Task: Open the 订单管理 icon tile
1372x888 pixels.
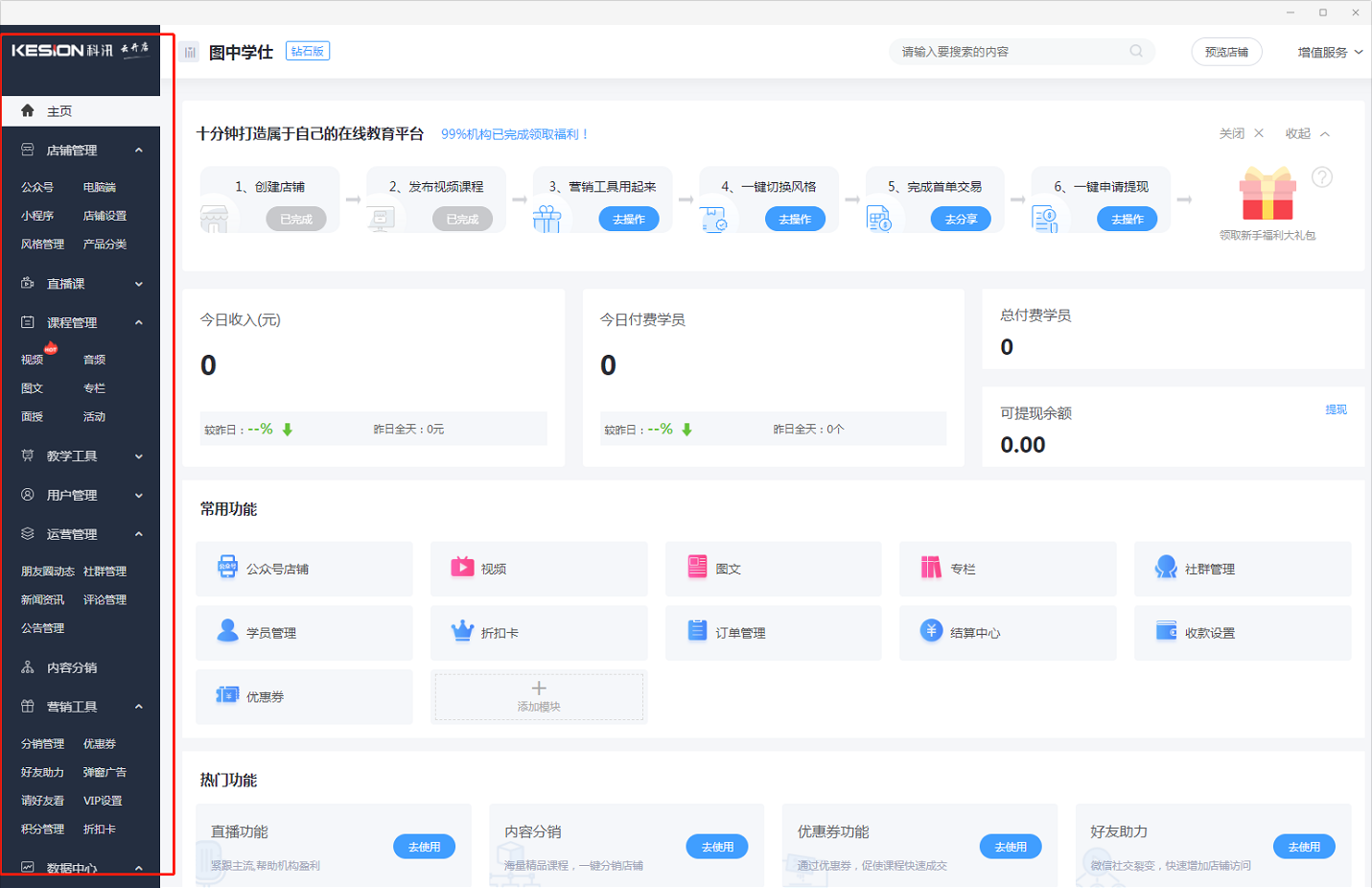Action: [697, 631]
